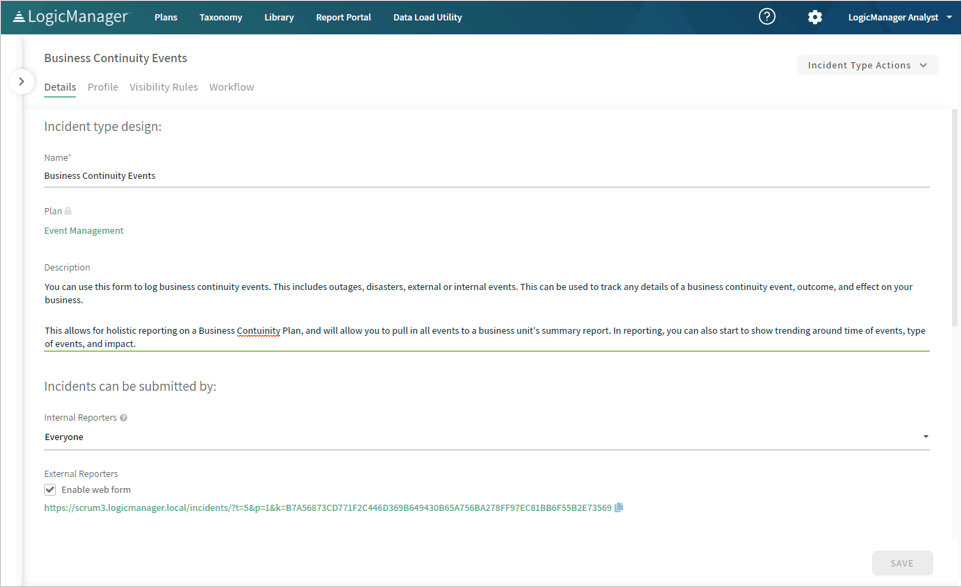Image resolution: width=962 pixels, height=587 pixels.
Task: Click into the Description text area
Action: click(487, 315)
